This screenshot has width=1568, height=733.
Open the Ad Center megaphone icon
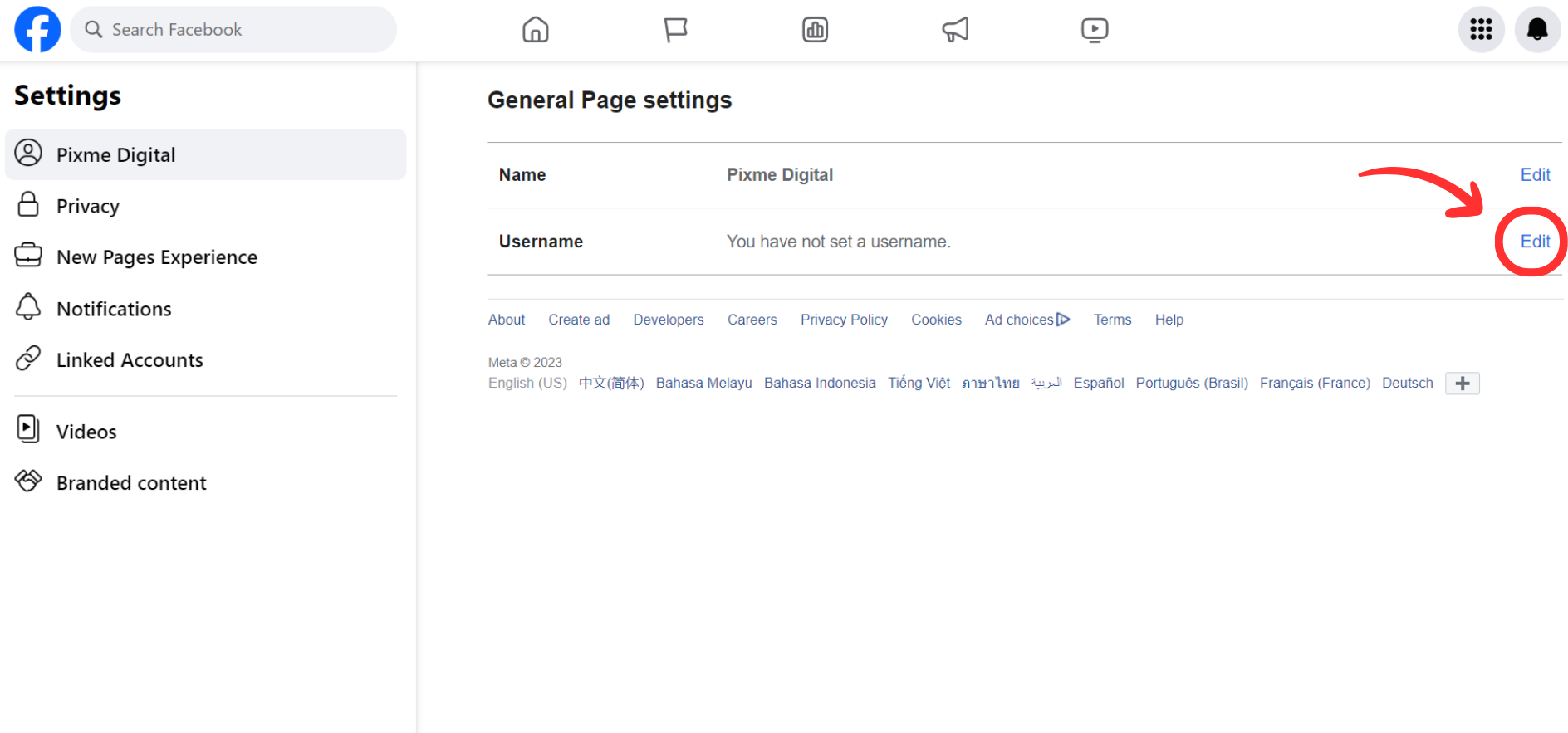coord(955,30)
